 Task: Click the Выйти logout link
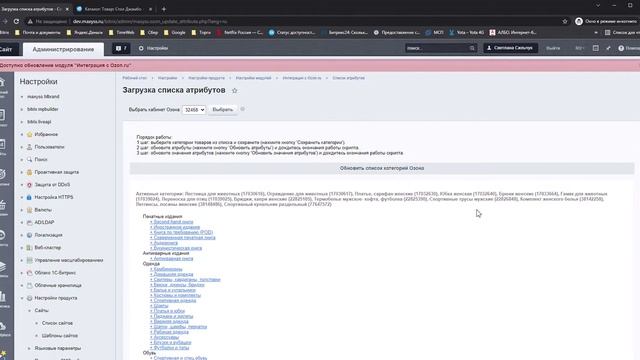click(x=553, y=48)
